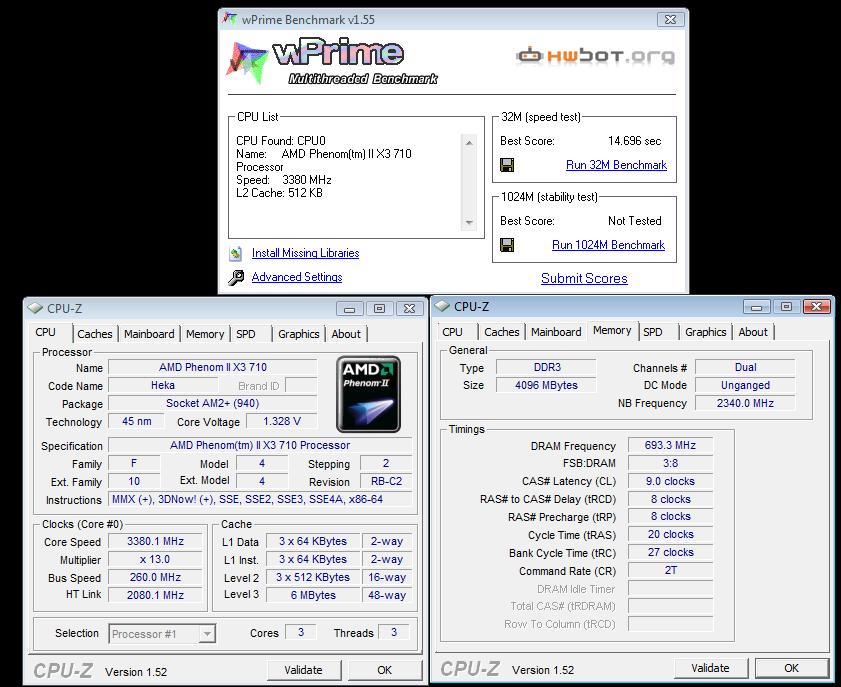This screenshot has height=687, width=841.
Task: Click OK in right CPU-Z window
Action: pyautogui.click(x=792, y=668)
